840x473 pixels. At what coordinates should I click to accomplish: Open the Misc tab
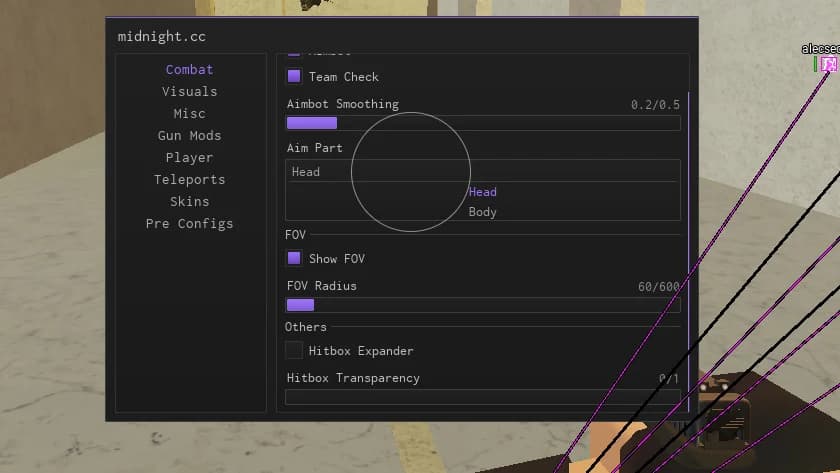tap(189, 114)
